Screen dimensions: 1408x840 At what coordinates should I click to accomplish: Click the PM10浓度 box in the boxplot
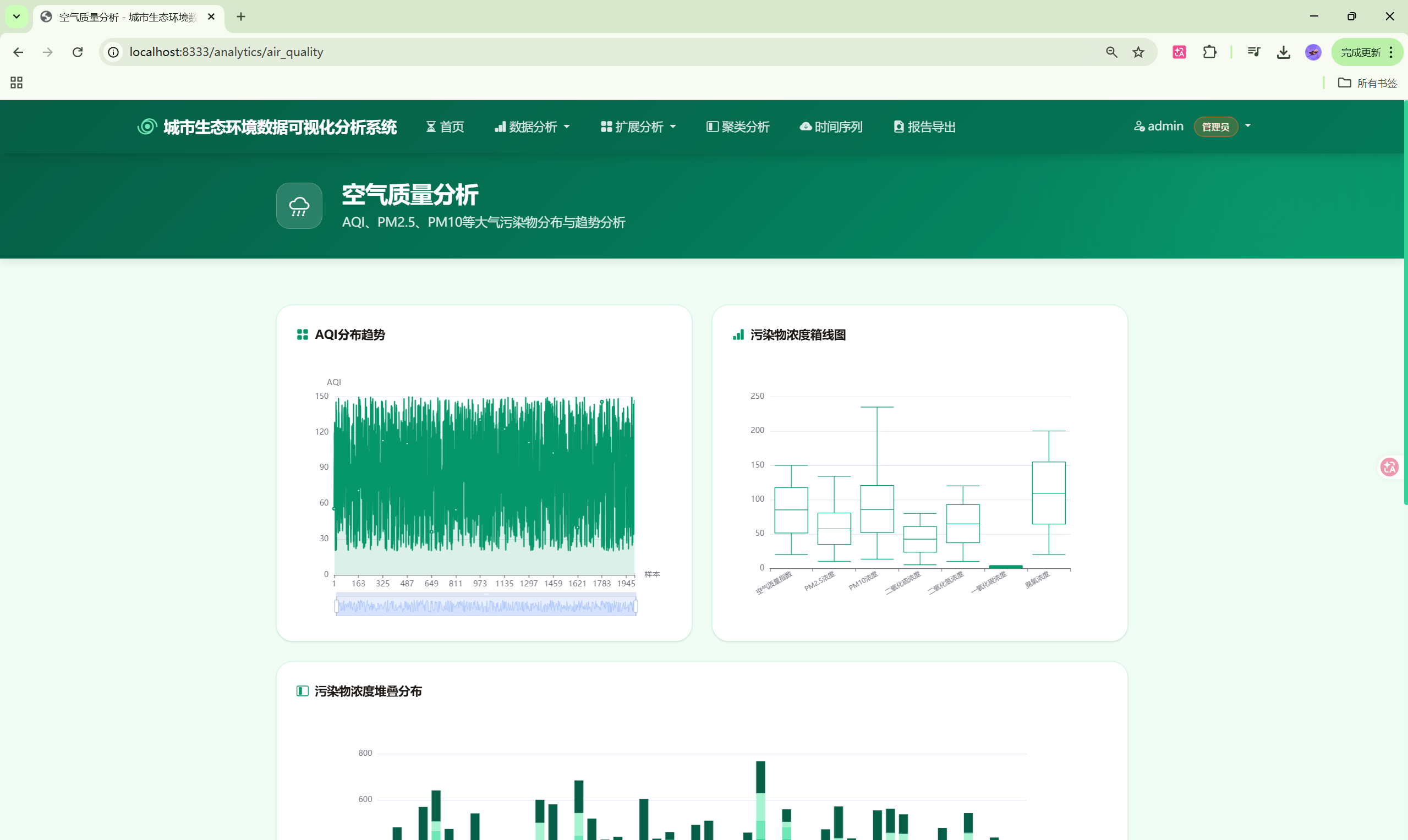[x=877, y=509]
